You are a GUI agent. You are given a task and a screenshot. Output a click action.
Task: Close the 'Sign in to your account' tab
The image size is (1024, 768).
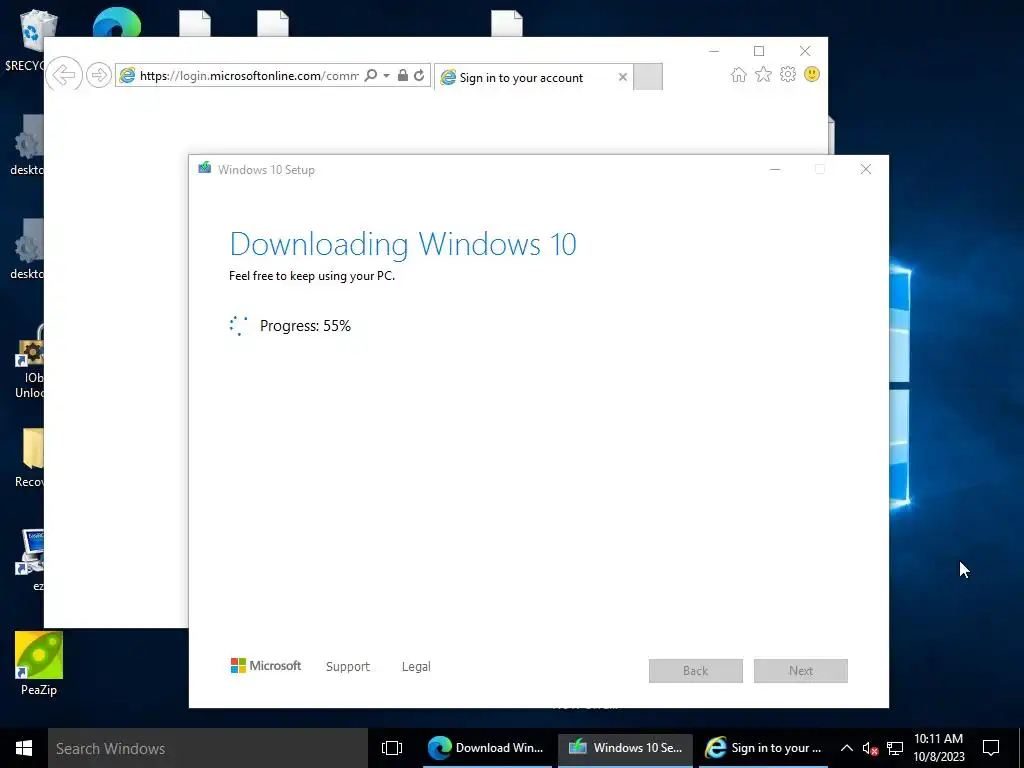coord(623,77)
